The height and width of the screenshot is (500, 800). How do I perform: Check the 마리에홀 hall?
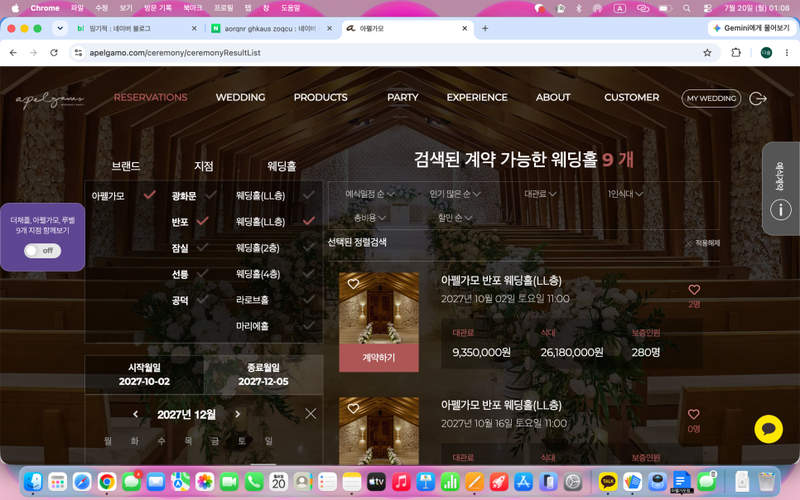pos(309,326)
